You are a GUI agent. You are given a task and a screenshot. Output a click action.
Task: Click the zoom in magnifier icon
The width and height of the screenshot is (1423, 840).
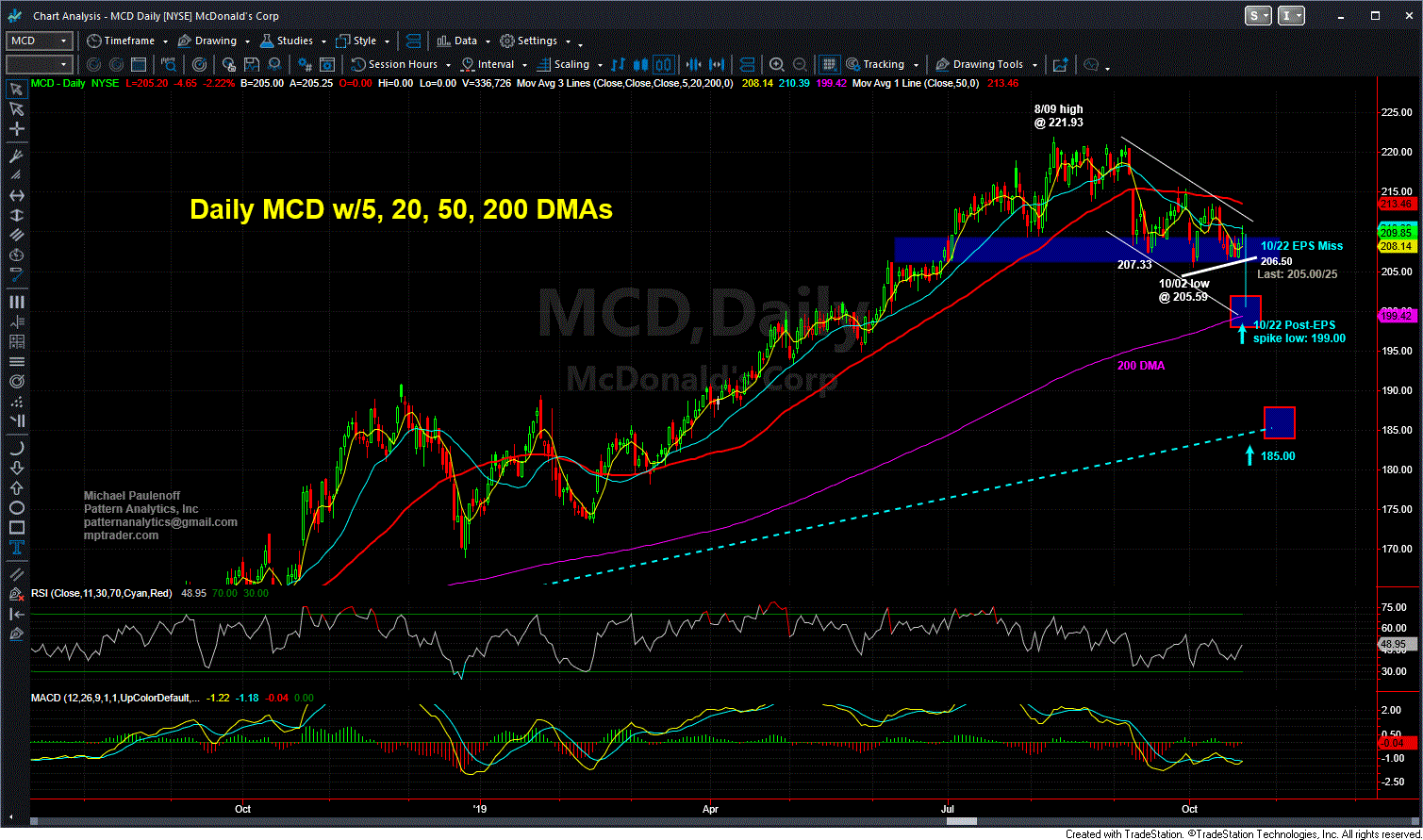pyautogui.click(x=776, y=64)
